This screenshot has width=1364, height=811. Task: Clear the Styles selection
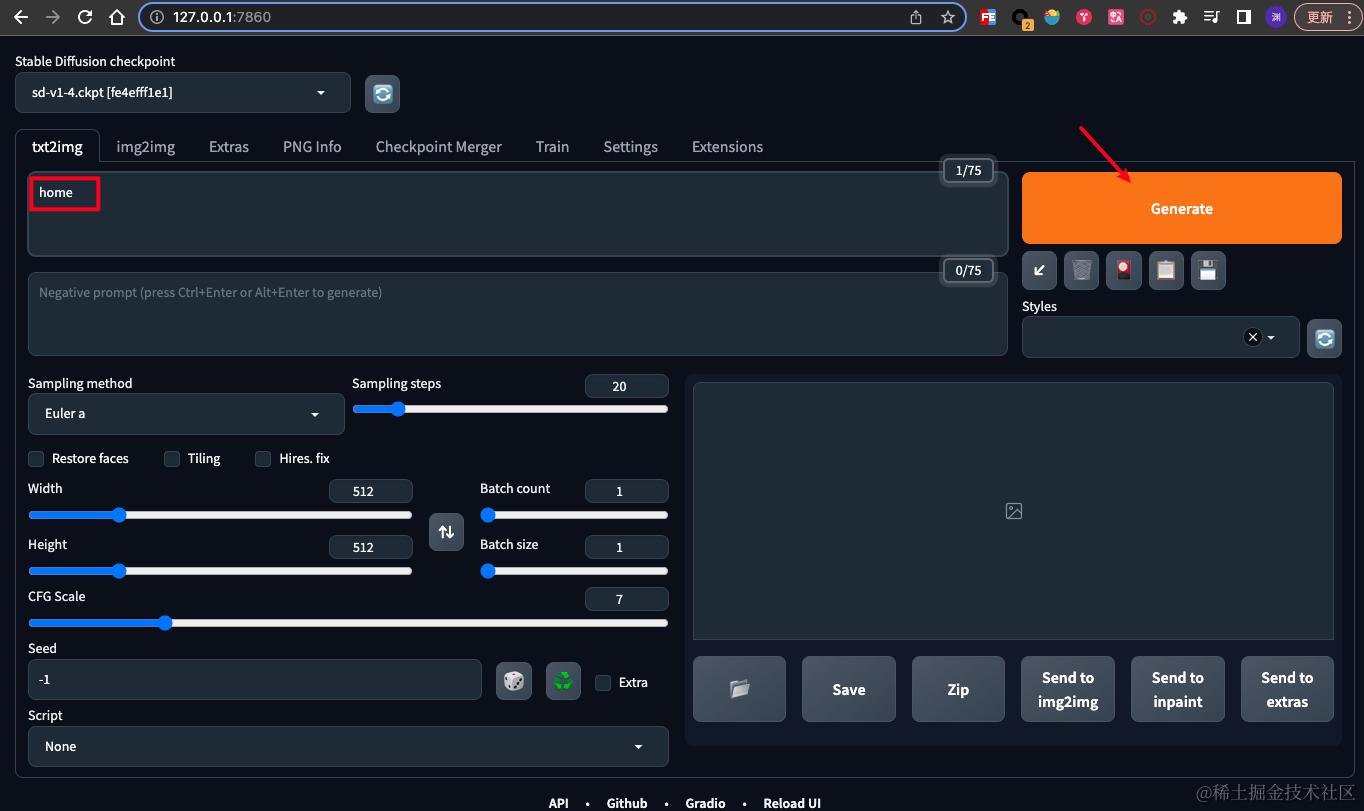click(x=1252, y=338)
